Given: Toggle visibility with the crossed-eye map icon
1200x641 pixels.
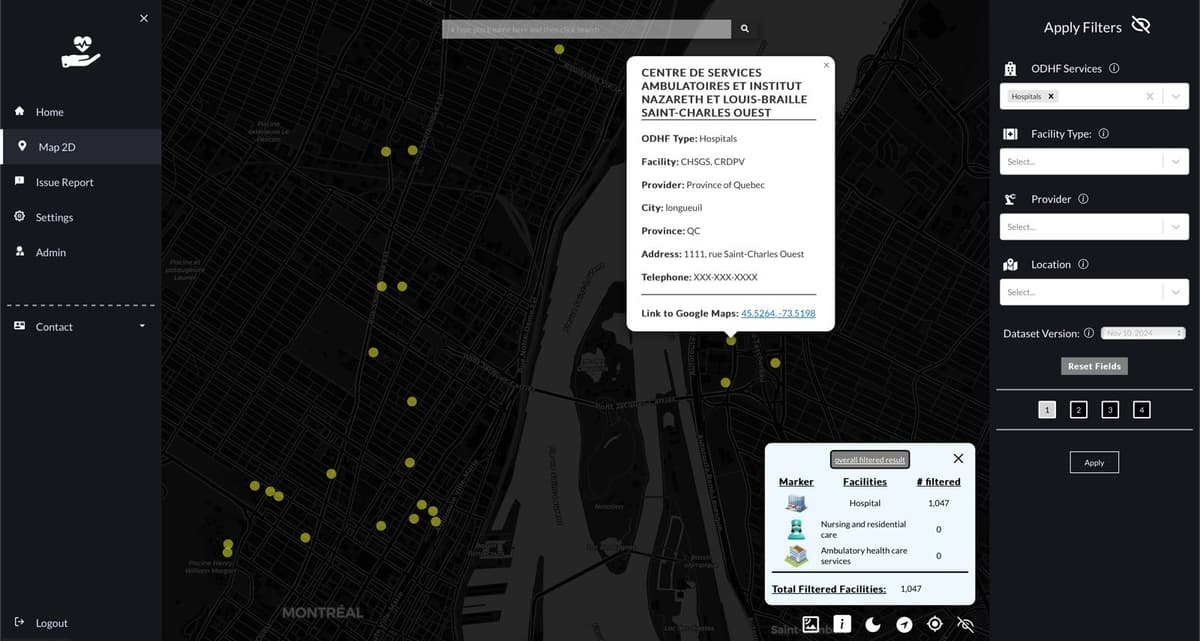Looking at the screenshot, I should tap(966, 624).
